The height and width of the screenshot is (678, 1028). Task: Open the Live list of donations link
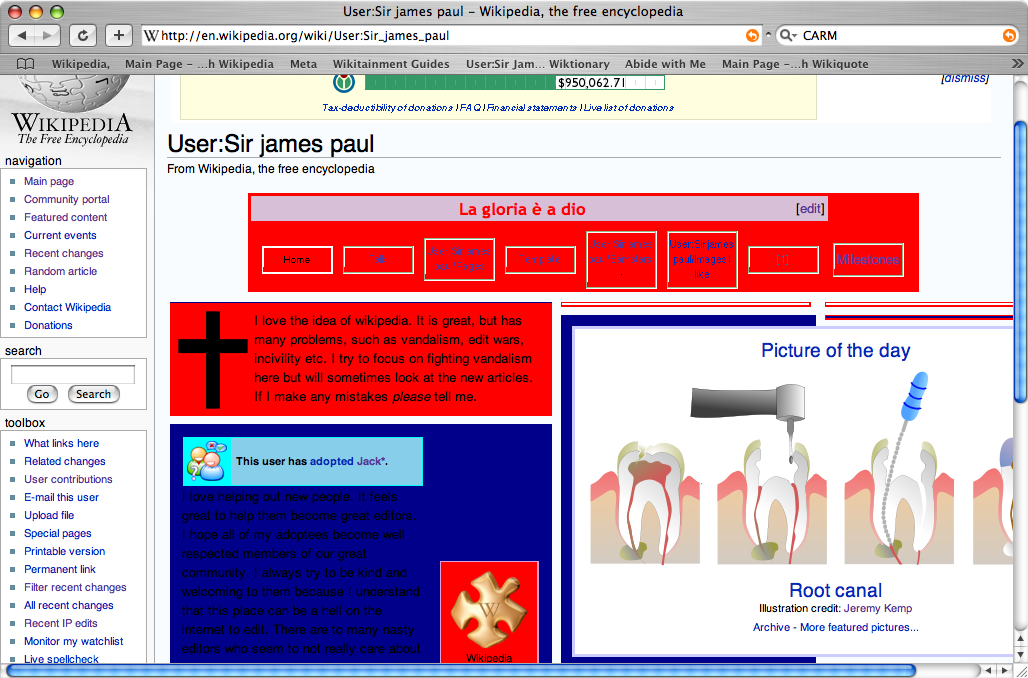pos(629,108)
